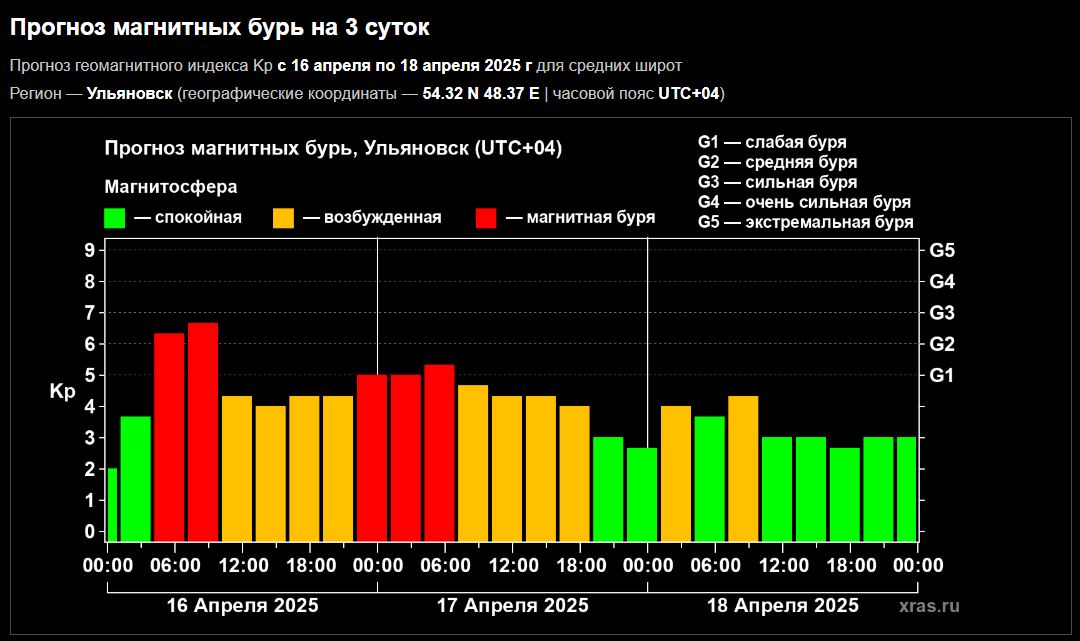Screen dimensions: 1080x641
Task: Click the '18 Апреля 2025' date label
Action: click(782, 605)
